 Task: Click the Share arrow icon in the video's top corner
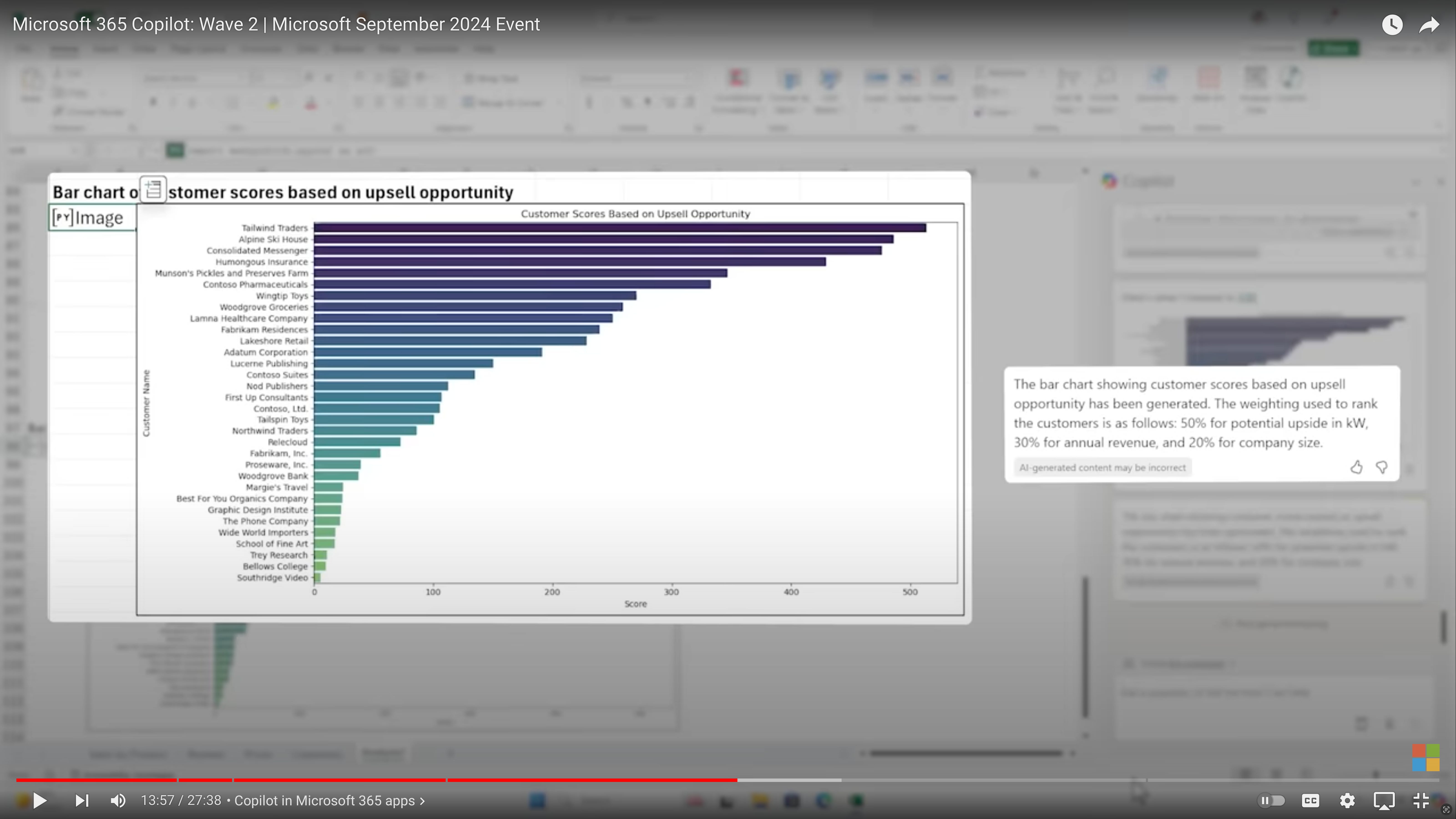(1429, 24)
